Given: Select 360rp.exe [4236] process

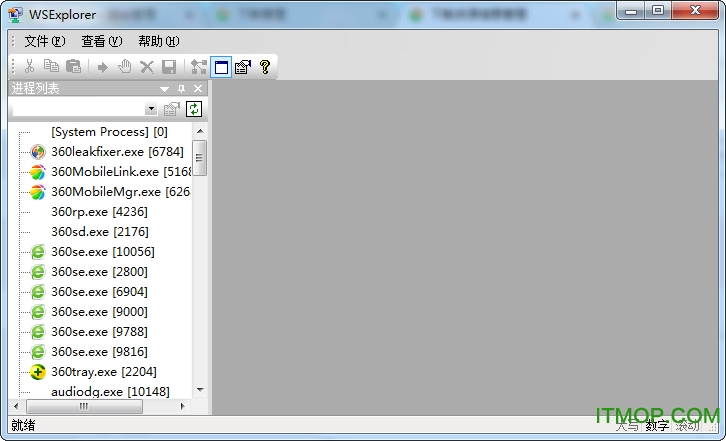Looking at the screenshot, I should pyautogui.click(x=100, y=212).
